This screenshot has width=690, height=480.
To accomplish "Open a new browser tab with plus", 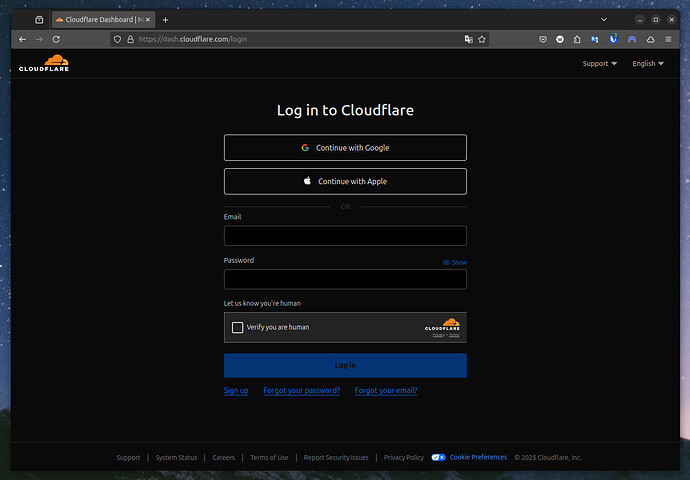I will point(165,20).
